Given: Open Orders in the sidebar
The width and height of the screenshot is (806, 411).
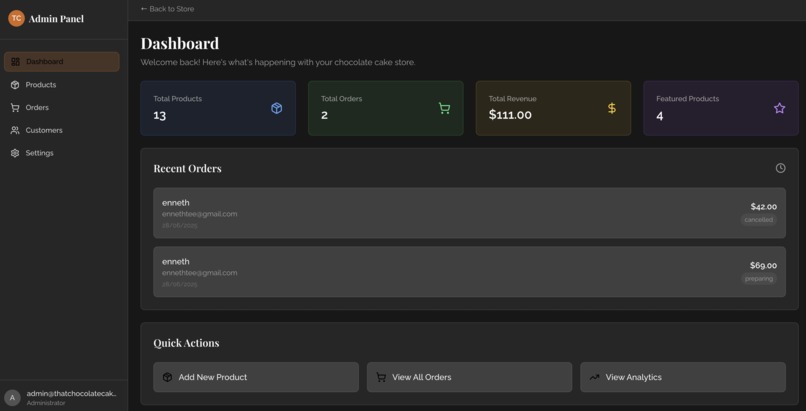Looking at the screenshot, I should point(62,107).
